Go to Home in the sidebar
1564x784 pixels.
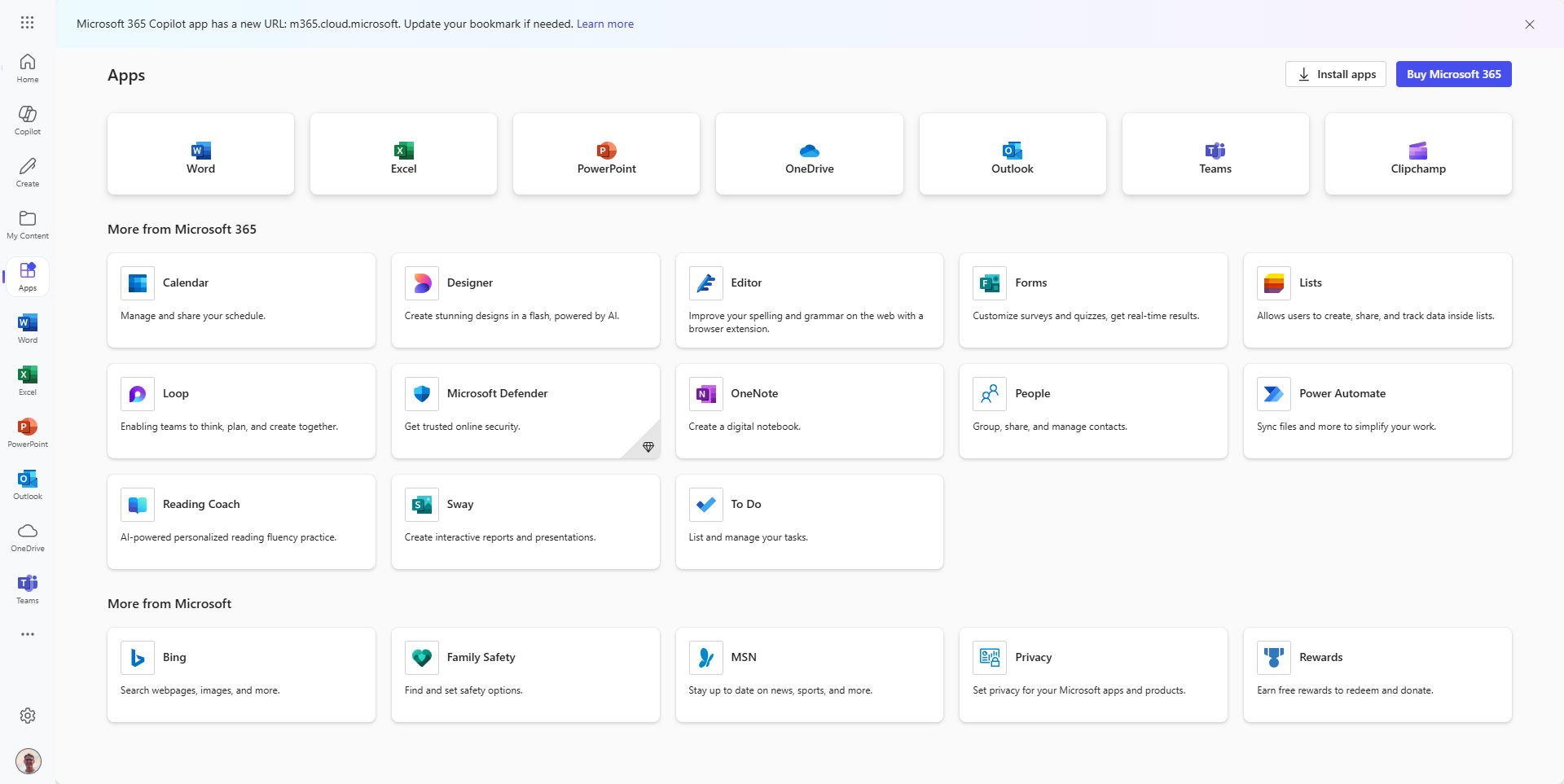(28, 68)
